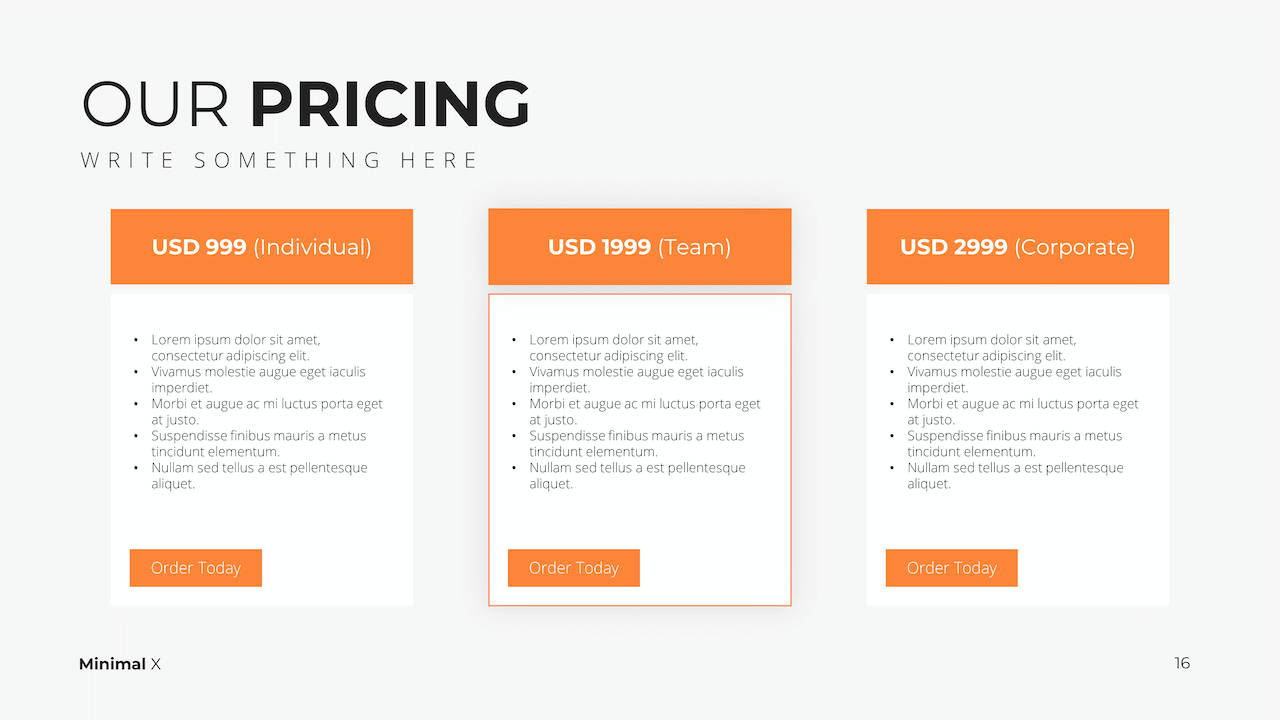Click the slide number 16

(1182, 663)
